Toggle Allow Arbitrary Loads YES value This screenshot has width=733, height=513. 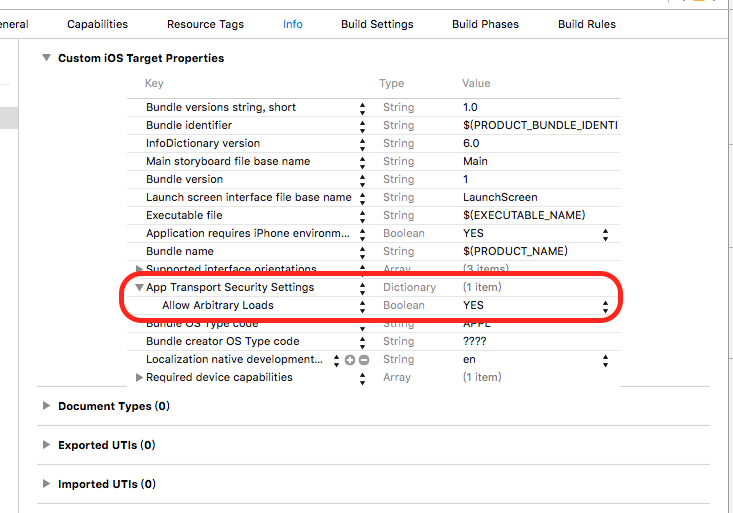coord(605,306)
